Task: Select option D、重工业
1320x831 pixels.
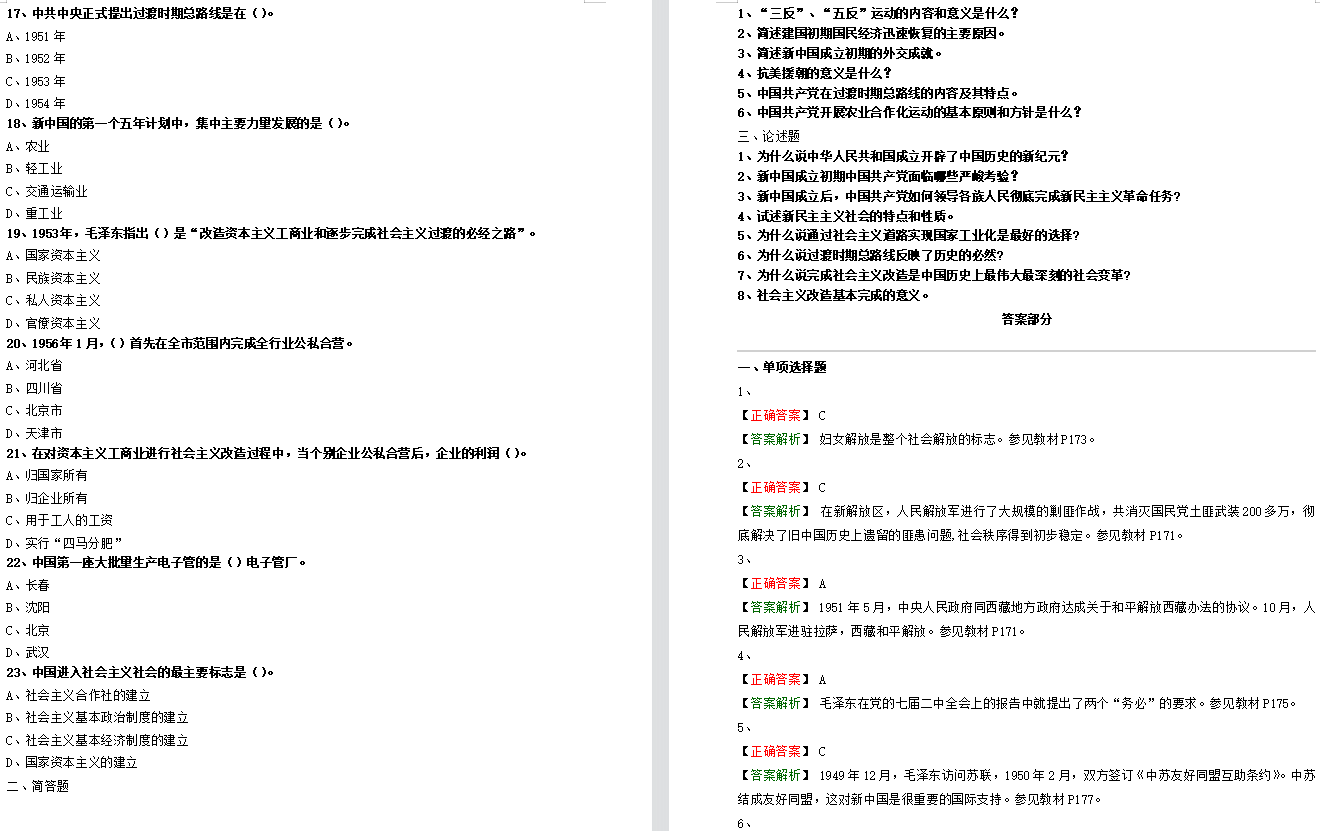Action: [x=34, y=214]
